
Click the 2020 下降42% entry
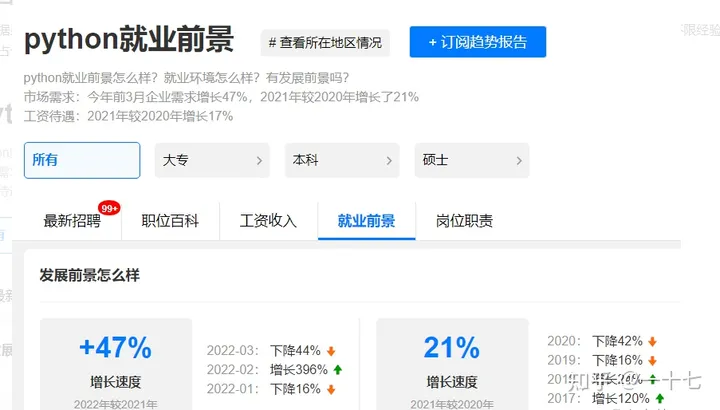(602, 341)
